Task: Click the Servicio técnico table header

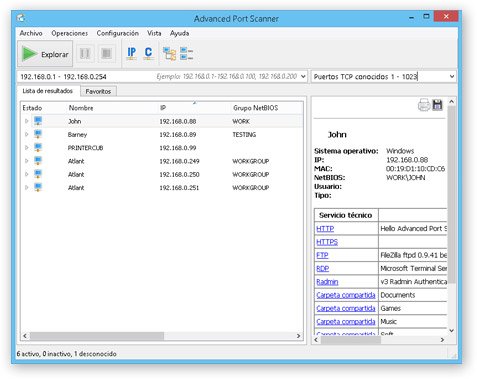Action: pyautogui.click(x=345, y=215)
